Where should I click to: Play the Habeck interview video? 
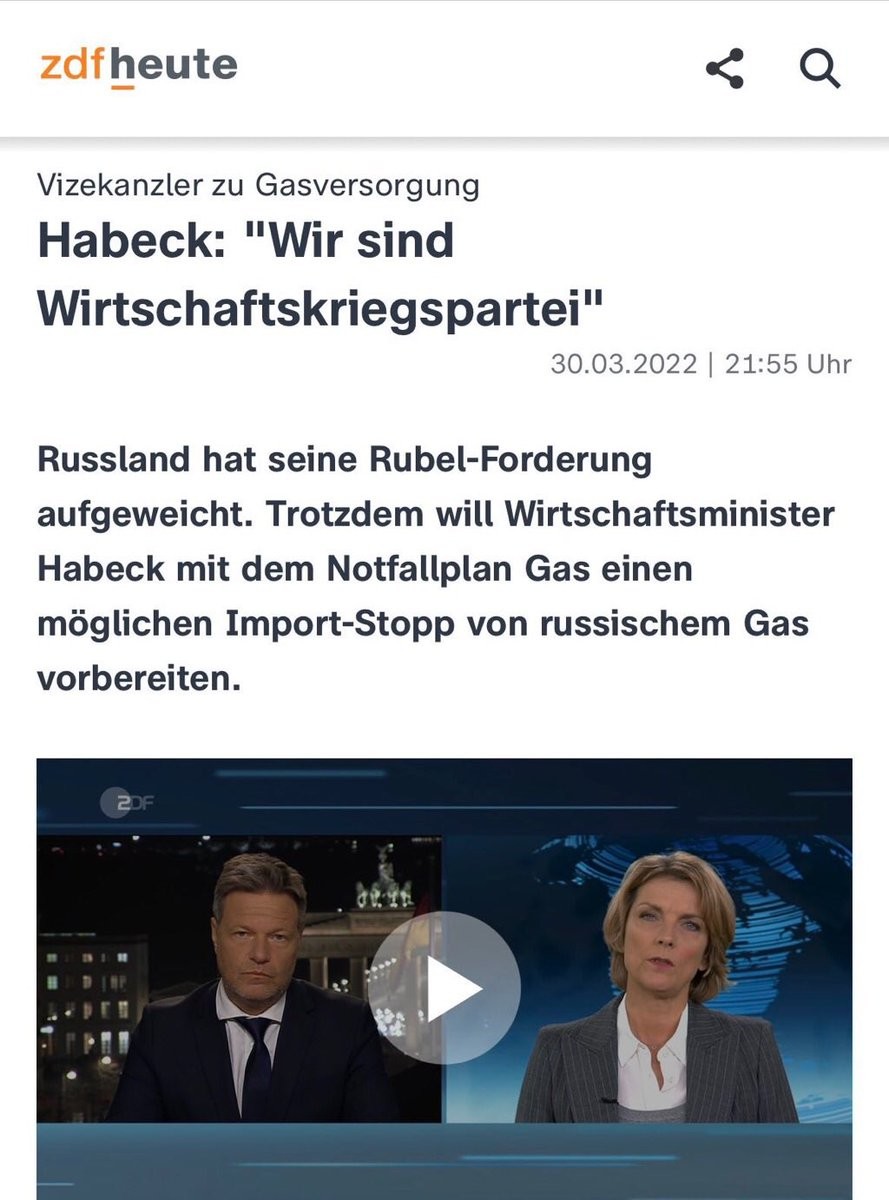pyautogui.click(x=445, y=987)
